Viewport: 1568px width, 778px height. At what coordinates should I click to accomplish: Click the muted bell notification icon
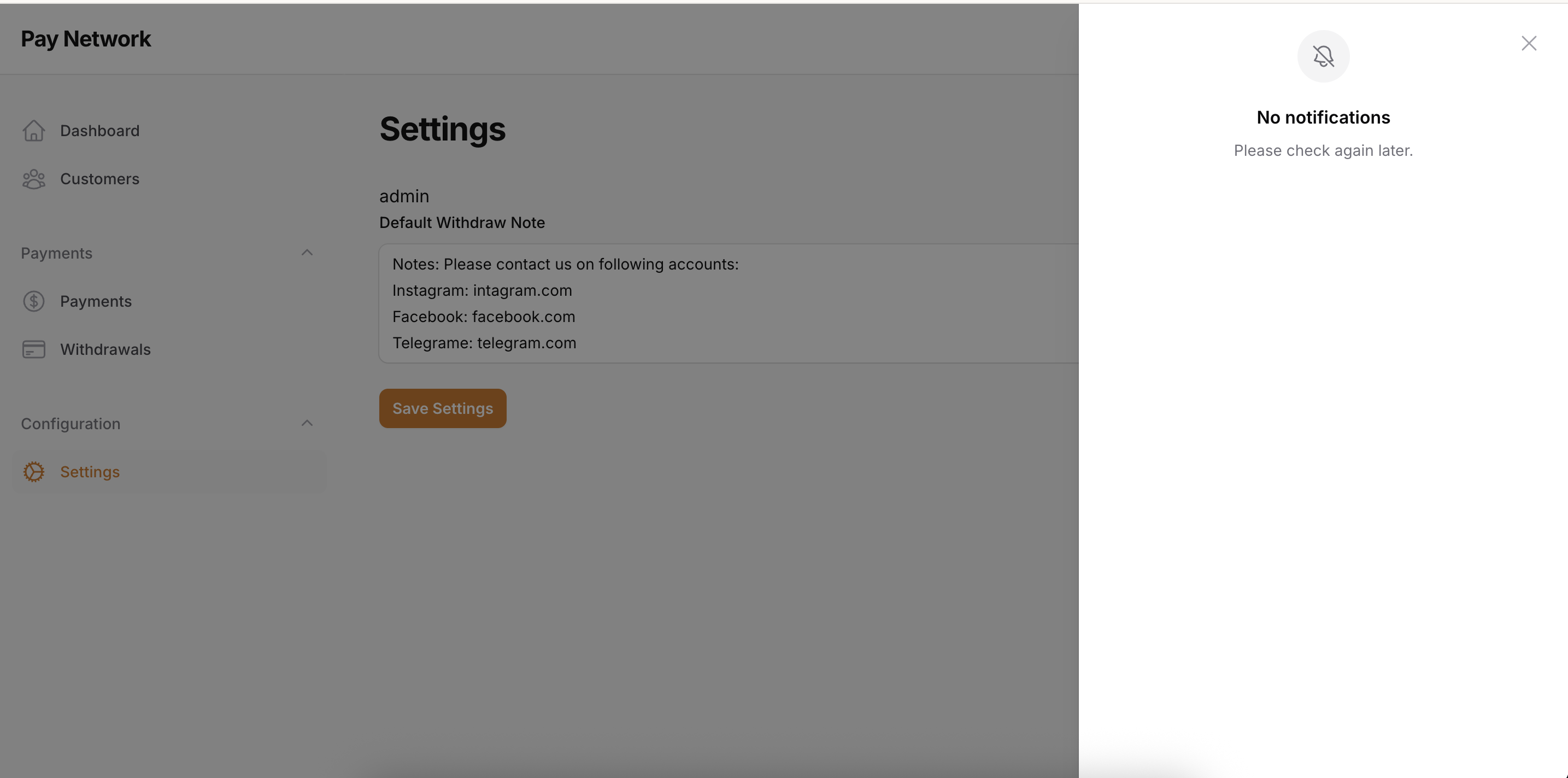point(1323,57)
